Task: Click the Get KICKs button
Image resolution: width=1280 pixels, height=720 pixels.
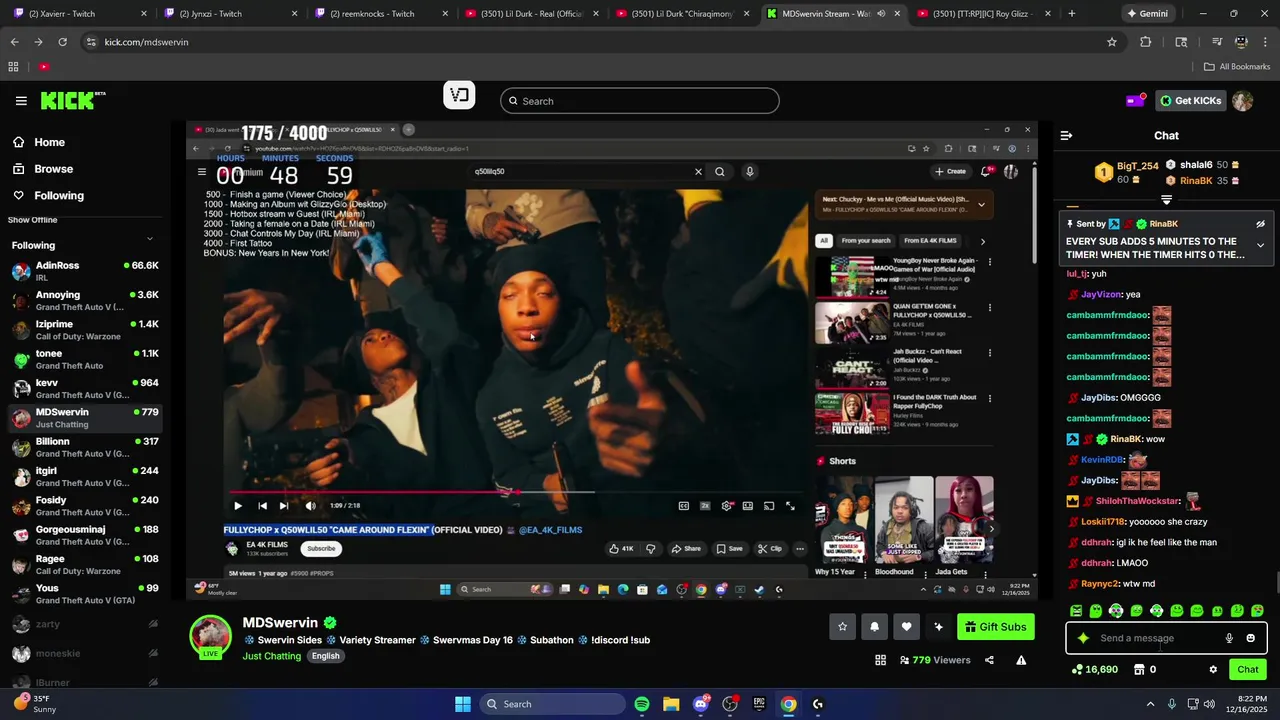Action: tap(1190, 101)
